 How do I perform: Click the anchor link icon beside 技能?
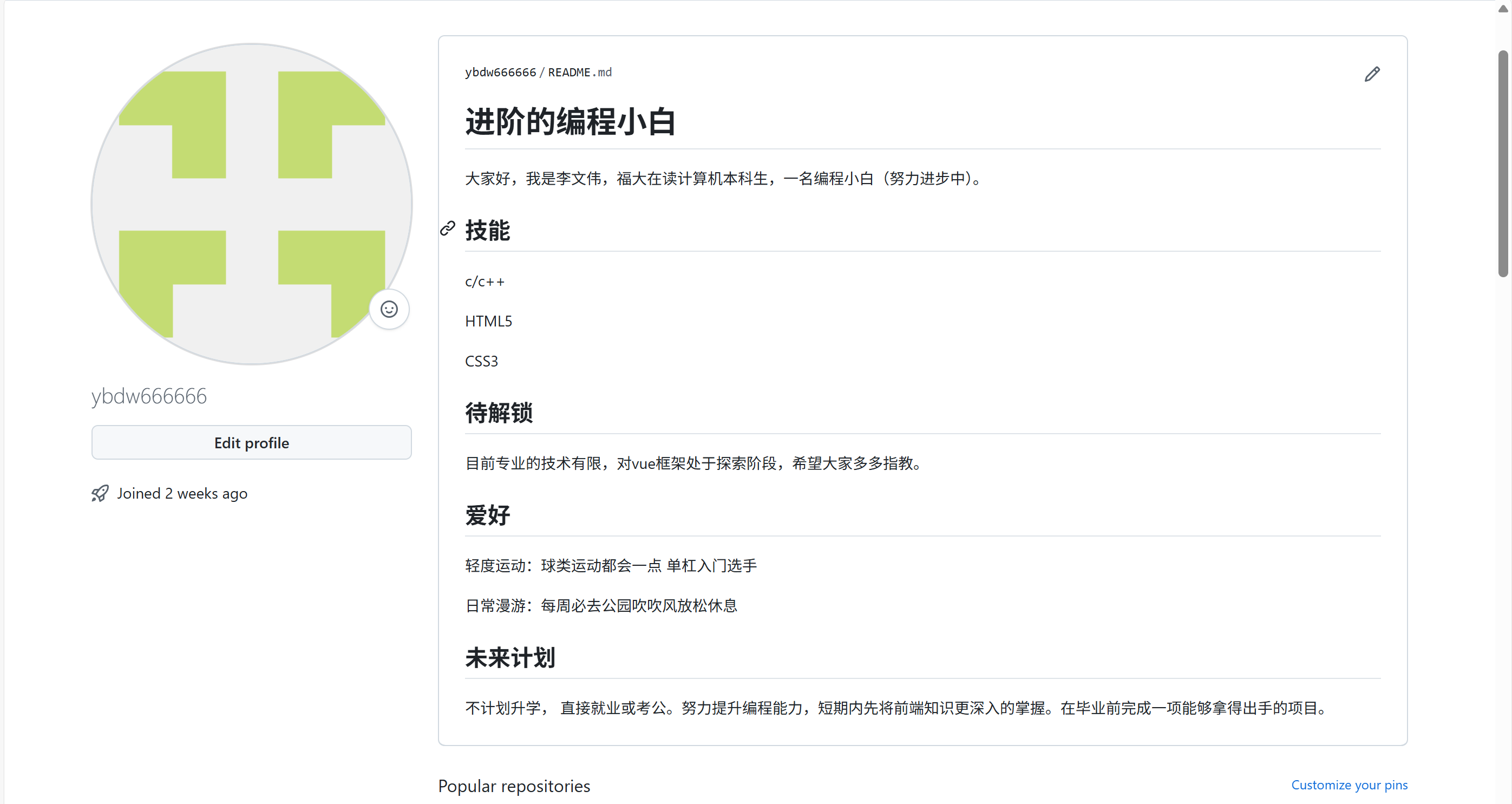(x=448, y=228)
